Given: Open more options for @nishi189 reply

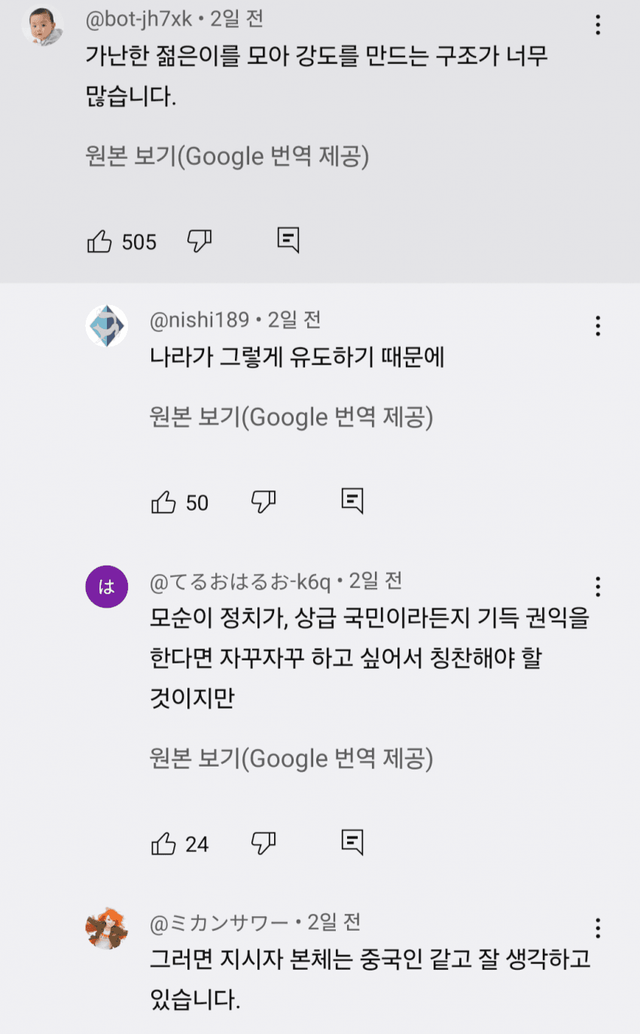Looking at the screenshot, I should click(598, 326).
